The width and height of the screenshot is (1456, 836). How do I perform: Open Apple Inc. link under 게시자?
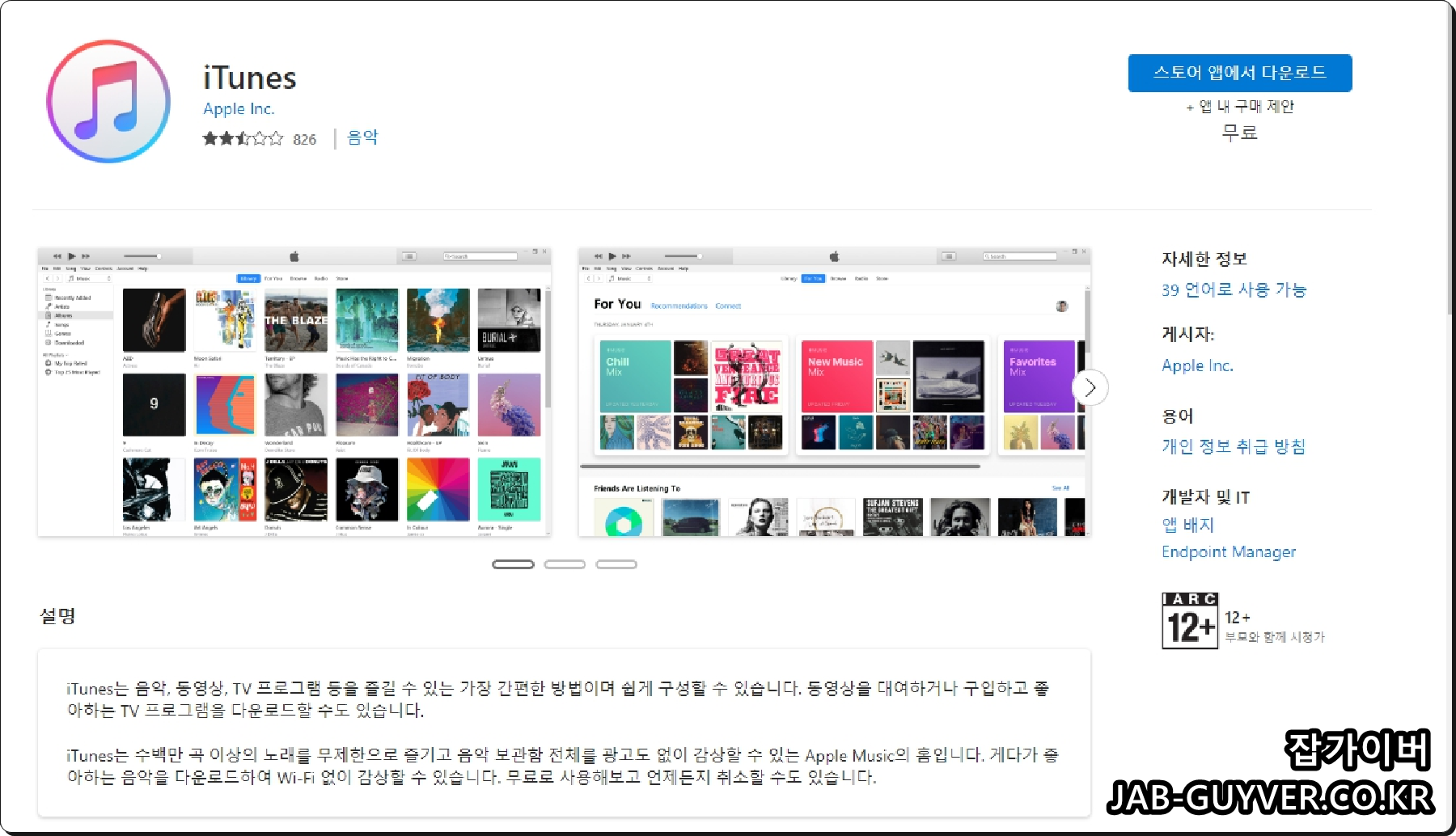(x=1197, y=365)
